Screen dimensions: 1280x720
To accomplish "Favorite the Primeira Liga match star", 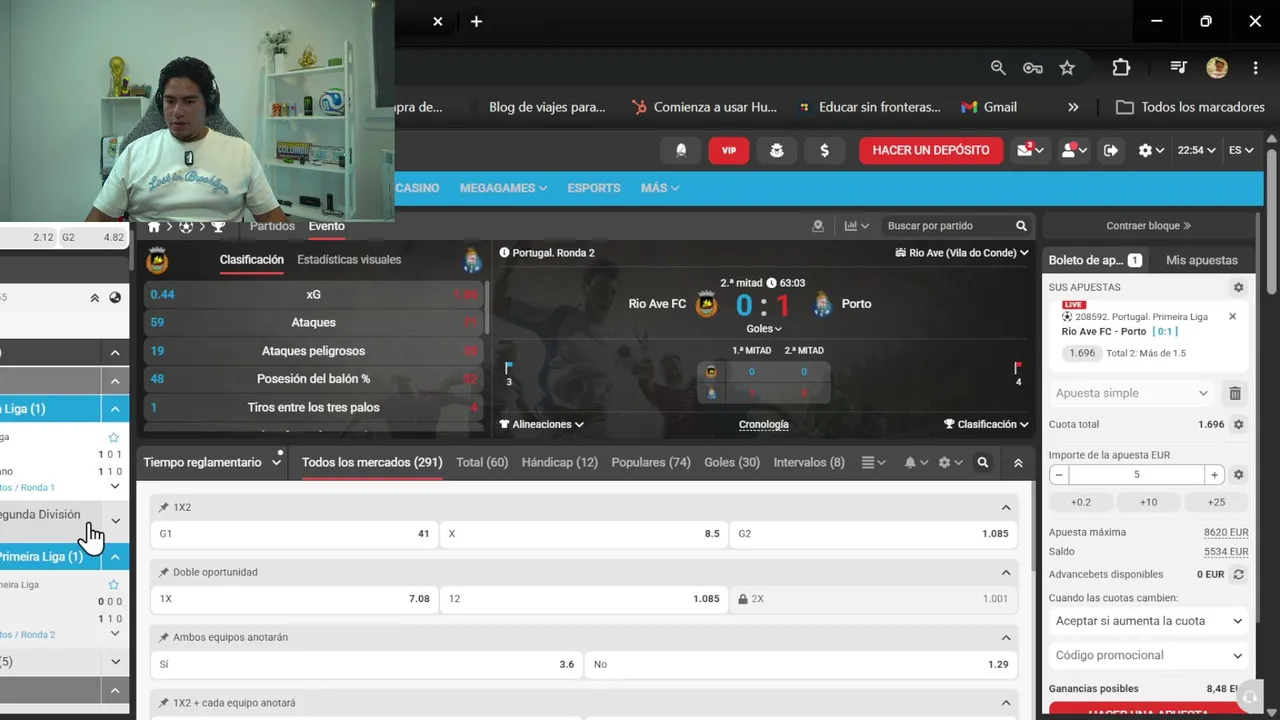I will click(113, 584).
